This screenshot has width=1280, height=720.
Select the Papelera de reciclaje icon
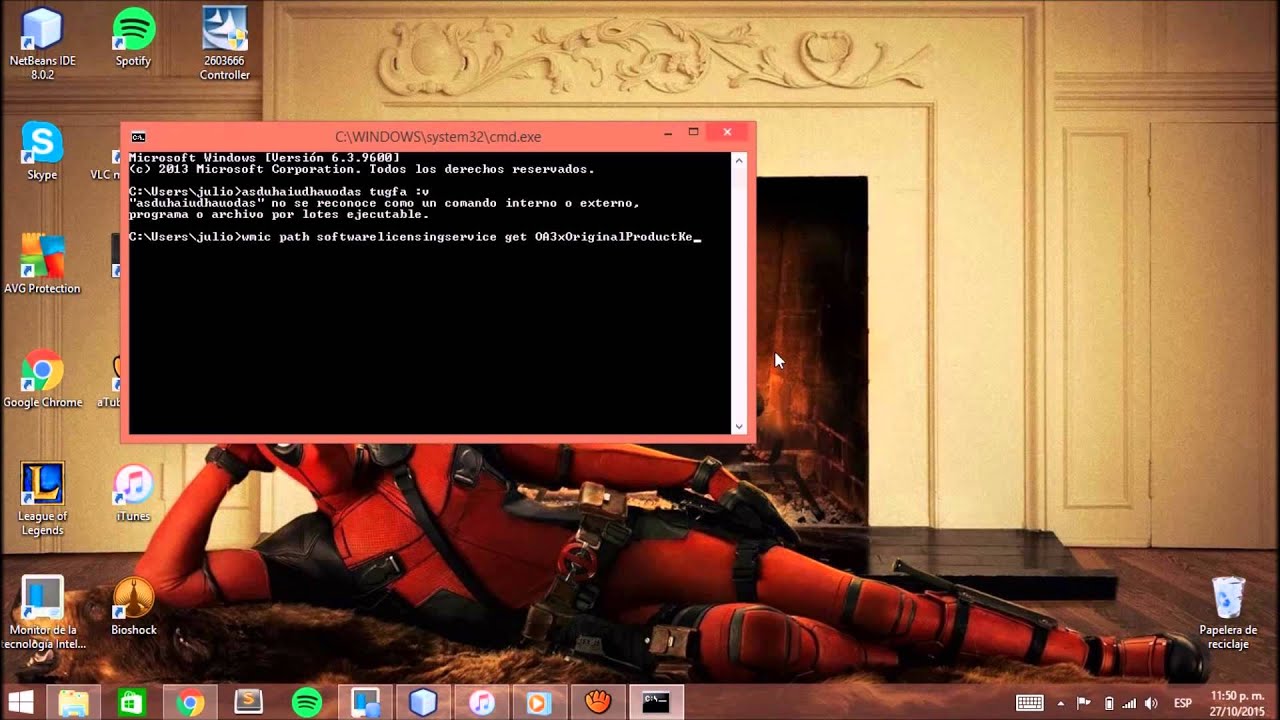[1228, 613]
